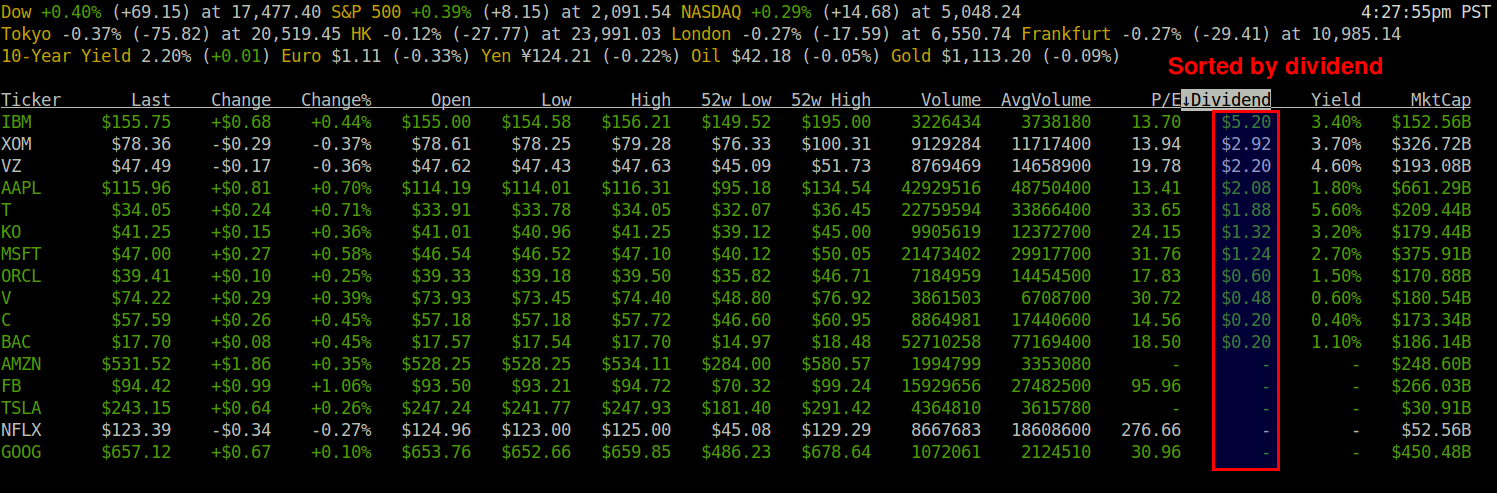Click FB's +1.06% change percent
This screenshot has height=493, width=1497.
tap(341, 386)
